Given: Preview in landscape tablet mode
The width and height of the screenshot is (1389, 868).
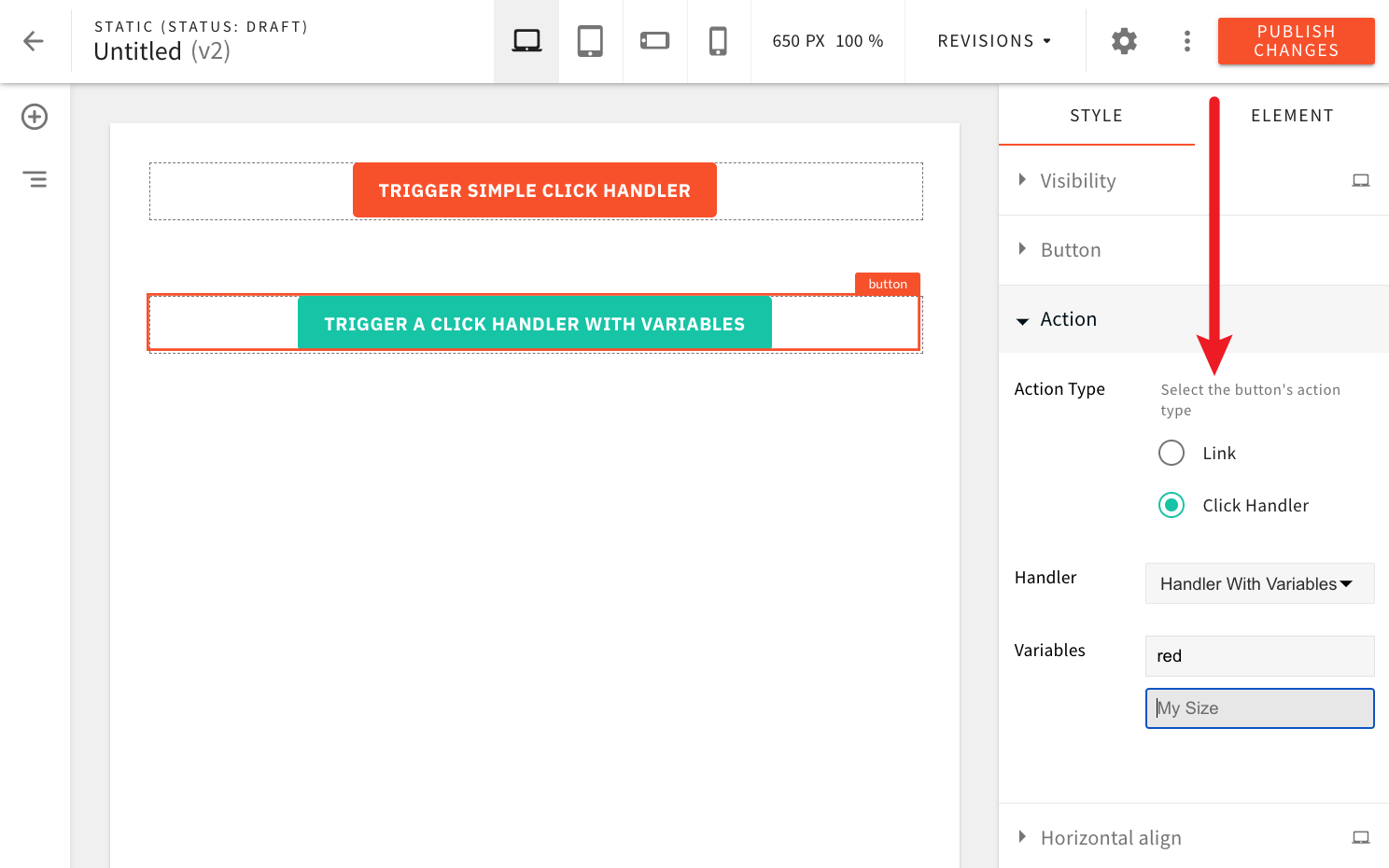Looking at the screenshot, I should click(654, 40).
